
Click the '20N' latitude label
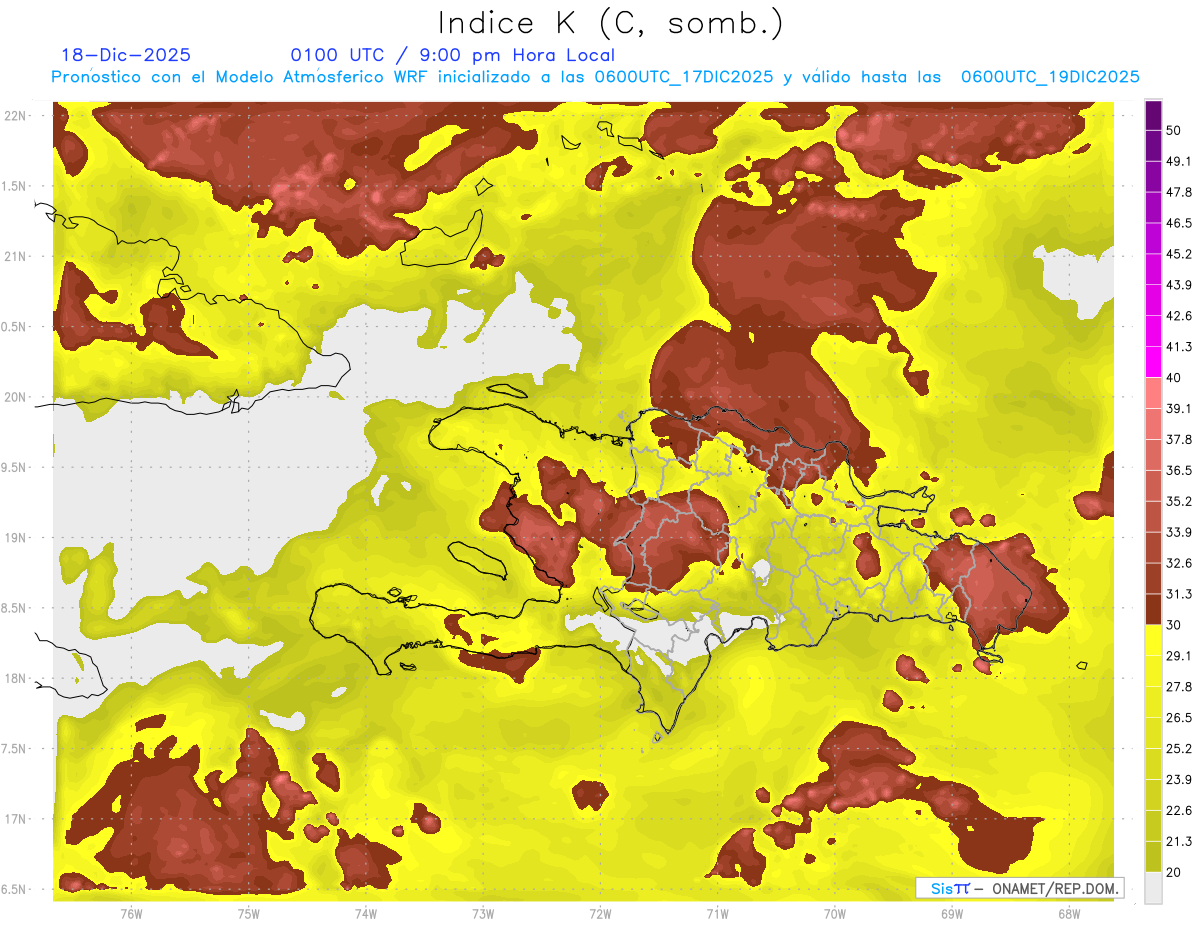tap(15, 397)
